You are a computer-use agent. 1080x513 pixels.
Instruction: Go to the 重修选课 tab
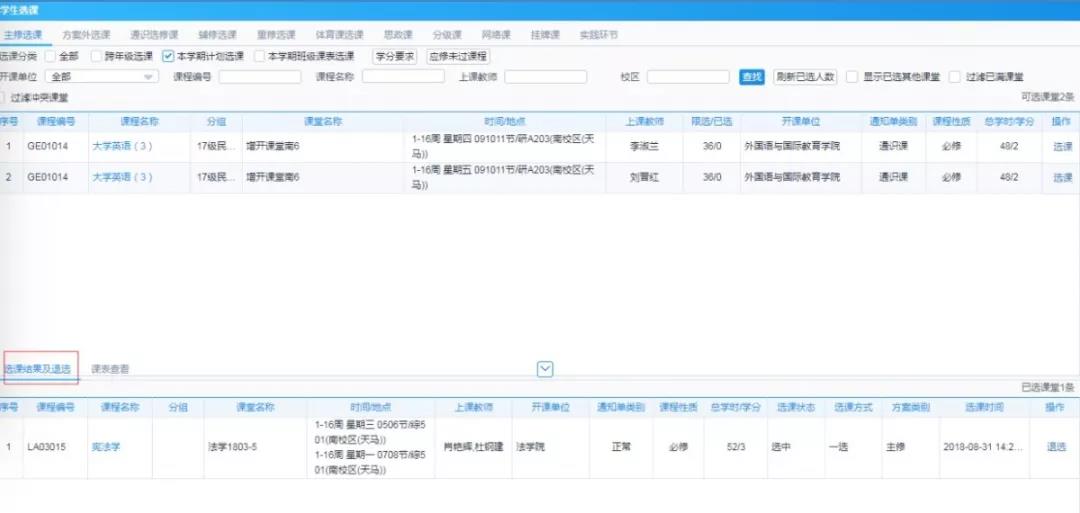(274, 35)
